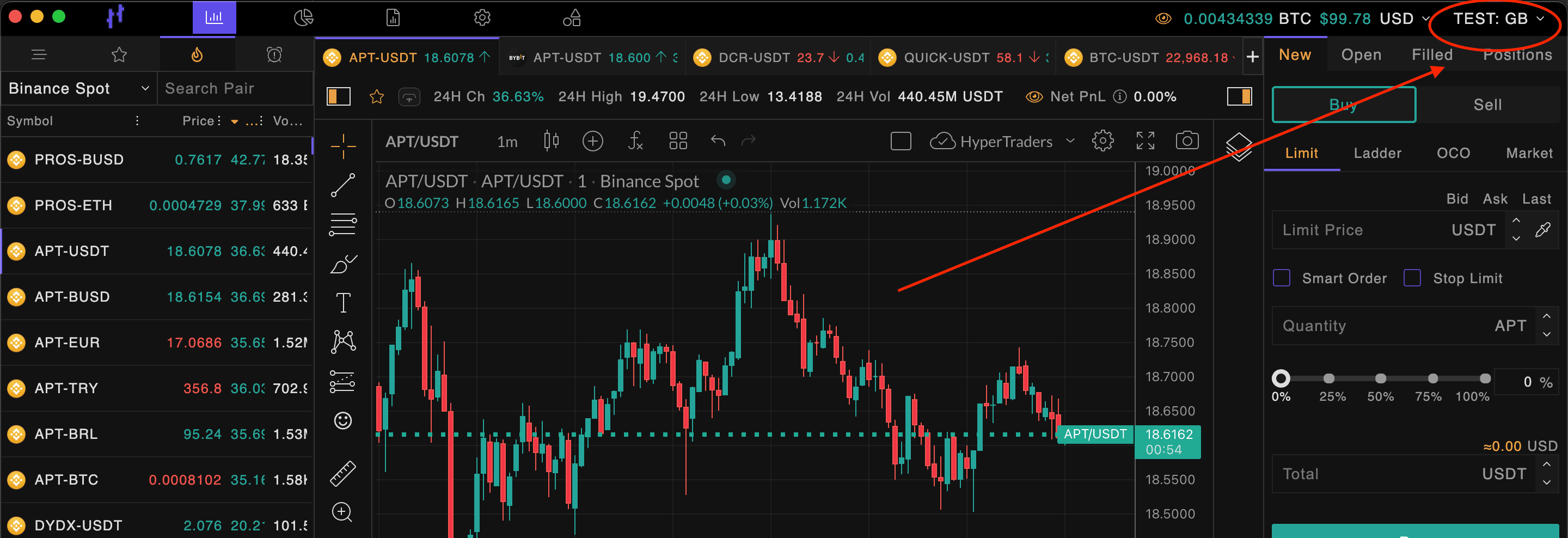The width and height of the screenshot is (1568, 538).
Task: Take a chart snapshot with camera
Action: pos(1187,140)
